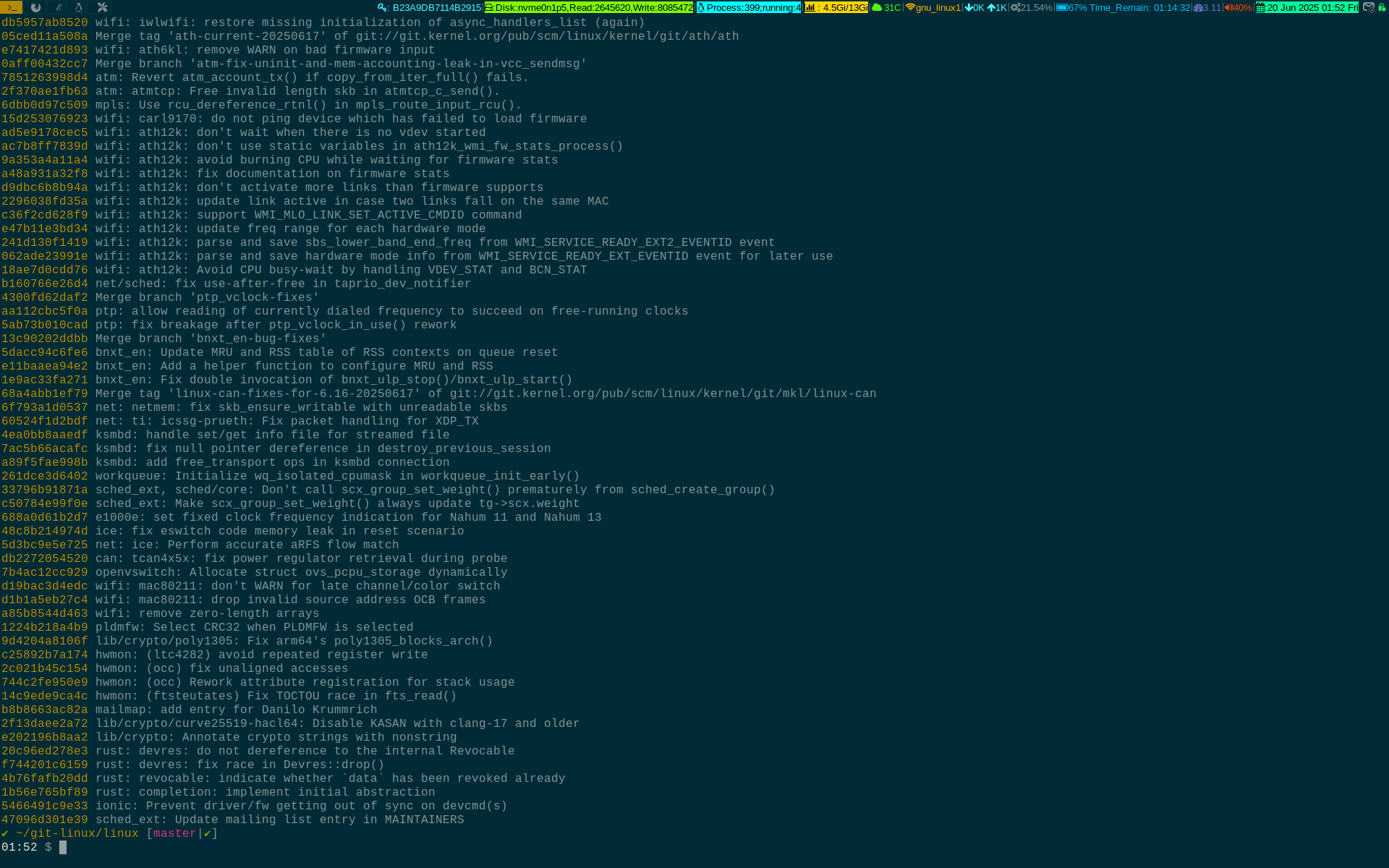Click the battery icon
This screenshot has width=1389, height=868.
coord(1062,7)
